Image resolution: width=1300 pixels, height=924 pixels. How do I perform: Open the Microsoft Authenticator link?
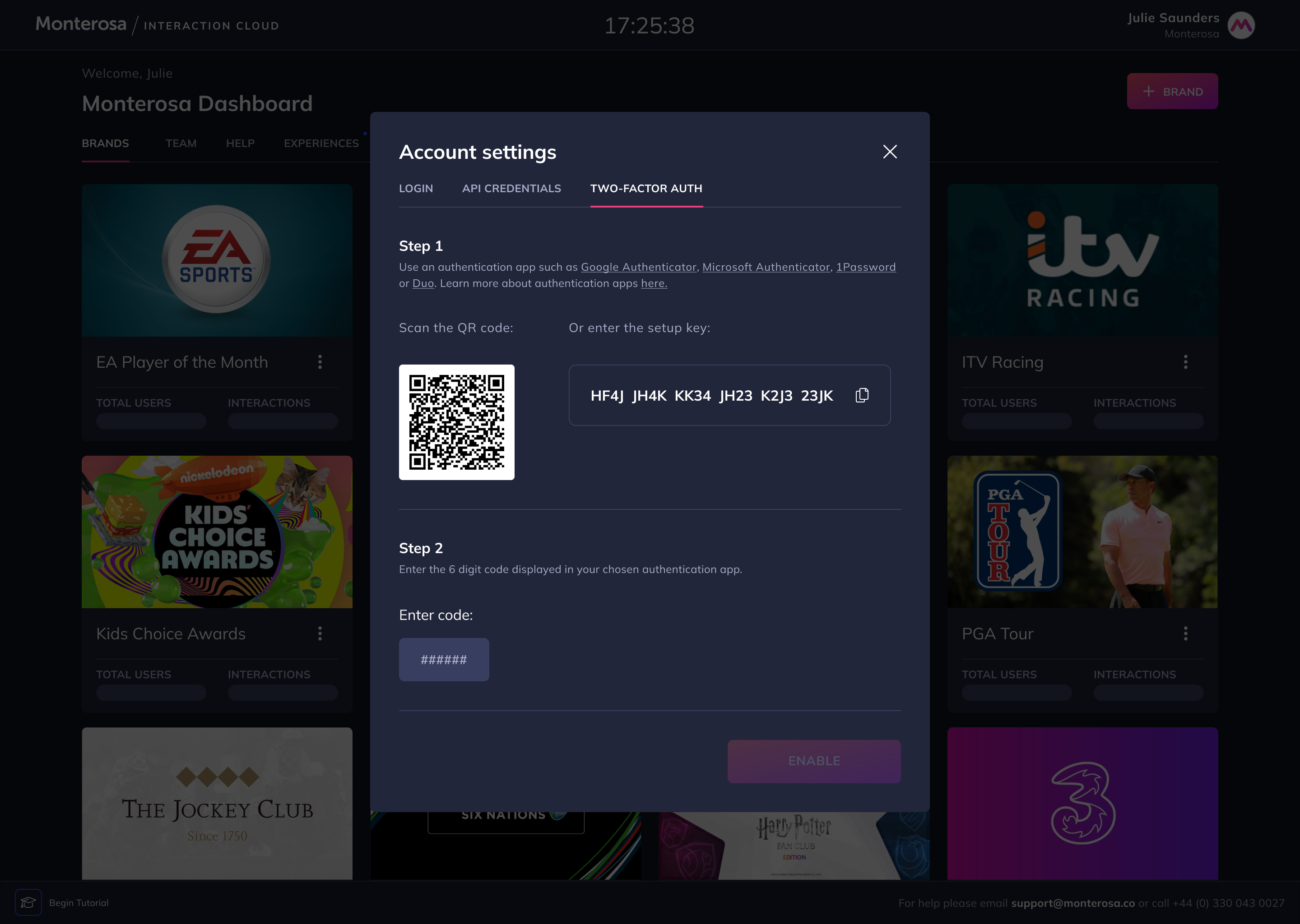[x=766, y=267]
